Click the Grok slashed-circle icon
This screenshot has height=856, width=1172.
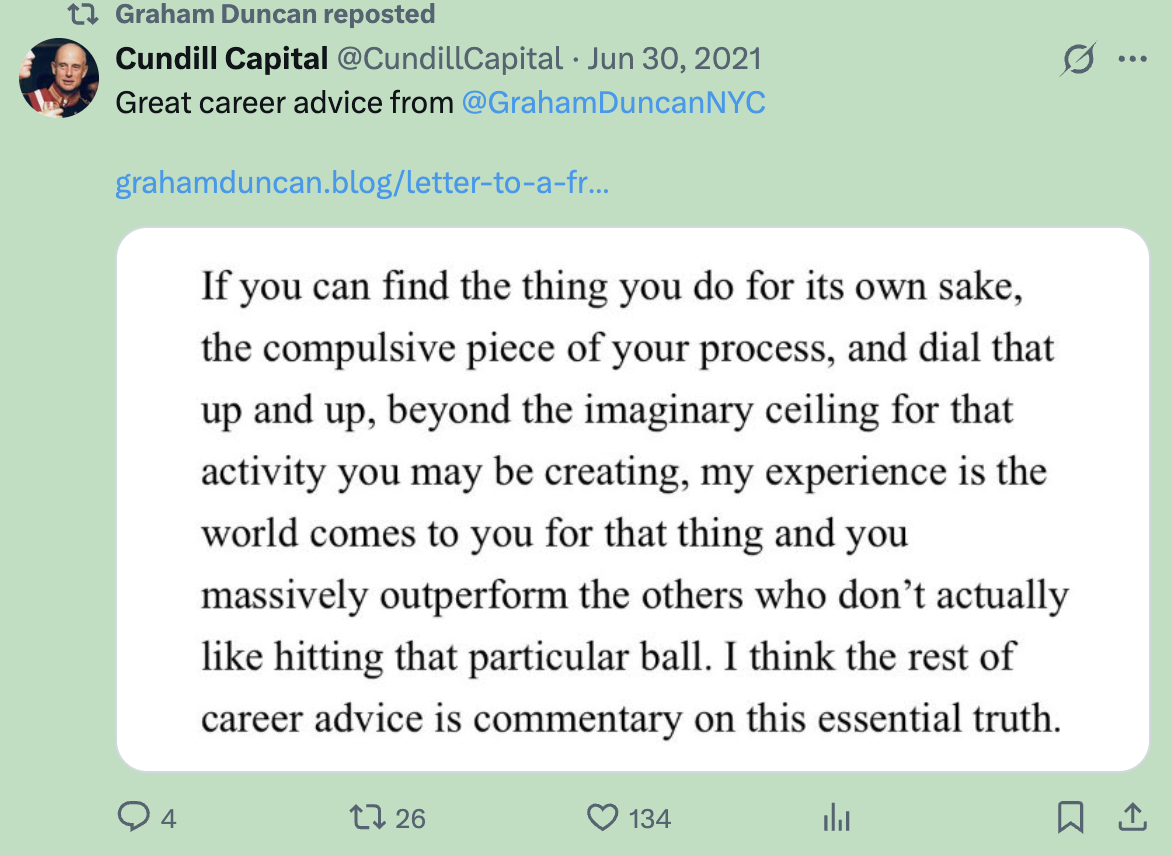pyautogui.click(x=1078, y=59)
